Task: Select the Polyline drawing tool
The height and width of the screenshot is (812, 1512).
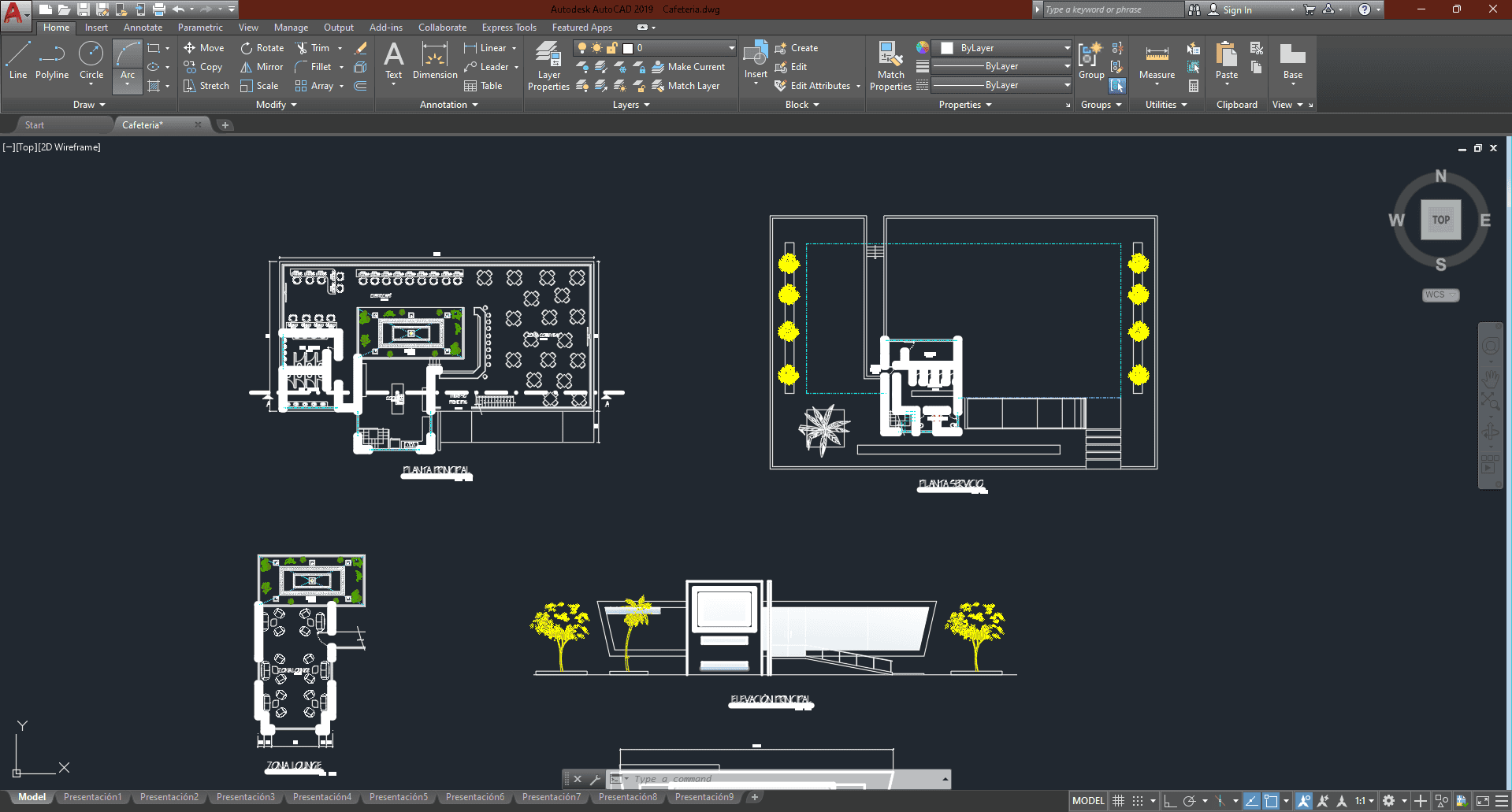Action: click(x=51, y=61)
